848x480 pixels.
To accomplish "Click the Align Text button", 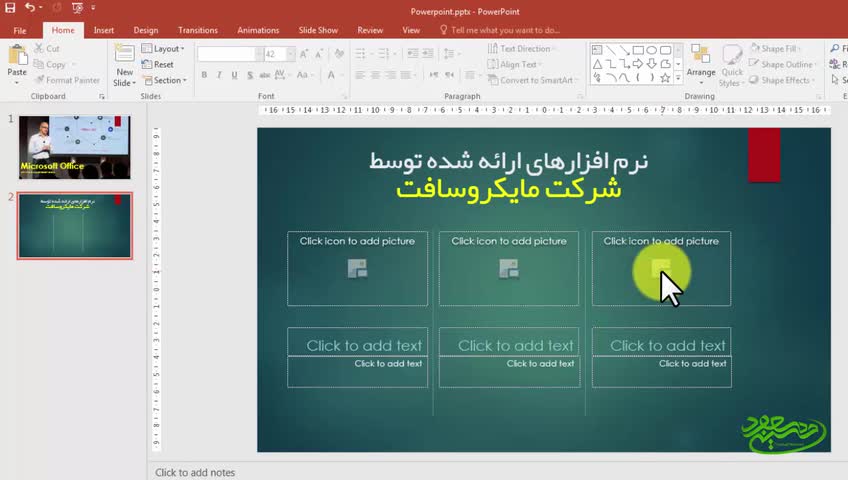I will pos(515,64).
